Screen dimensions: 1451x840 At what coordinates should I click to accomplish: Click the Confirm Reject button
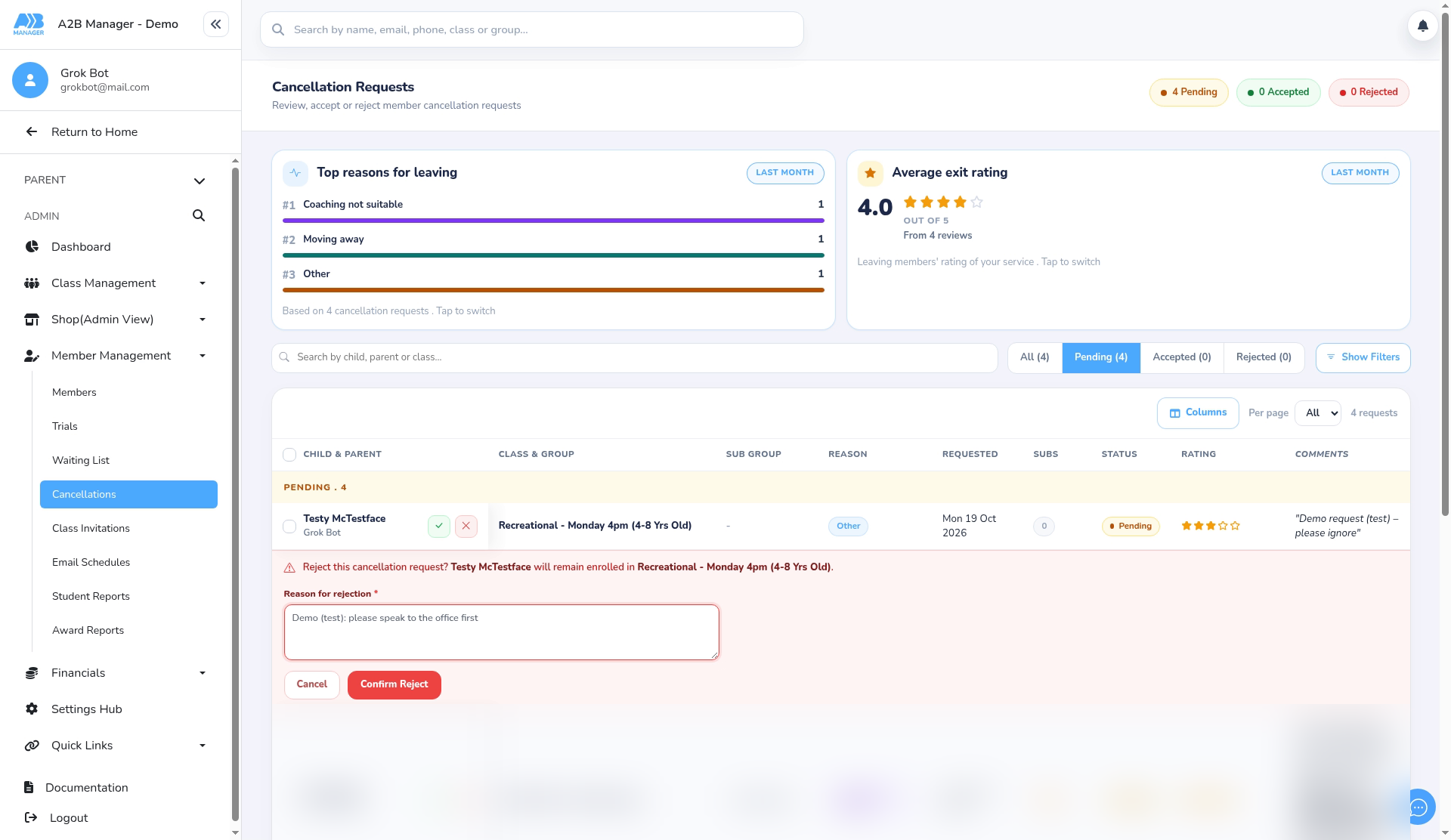(394, 685)
